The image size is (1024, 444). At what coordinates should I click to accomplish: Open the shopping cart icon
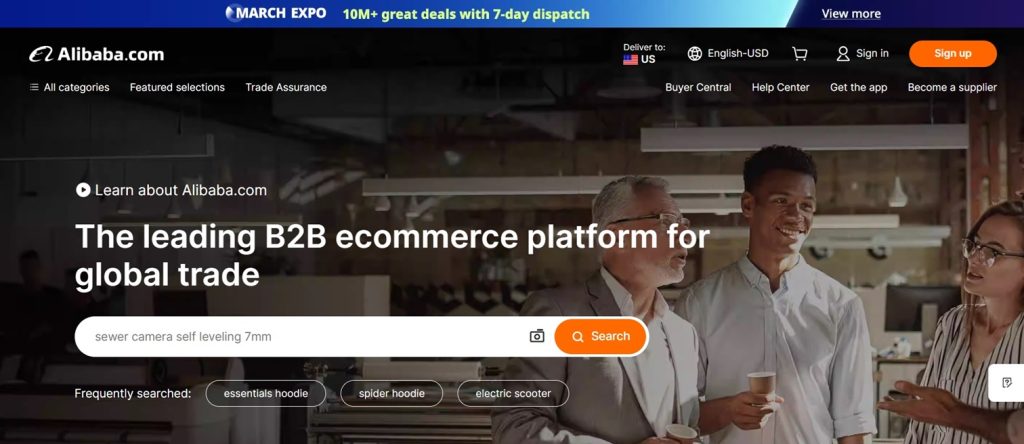(x=799, y=54)
